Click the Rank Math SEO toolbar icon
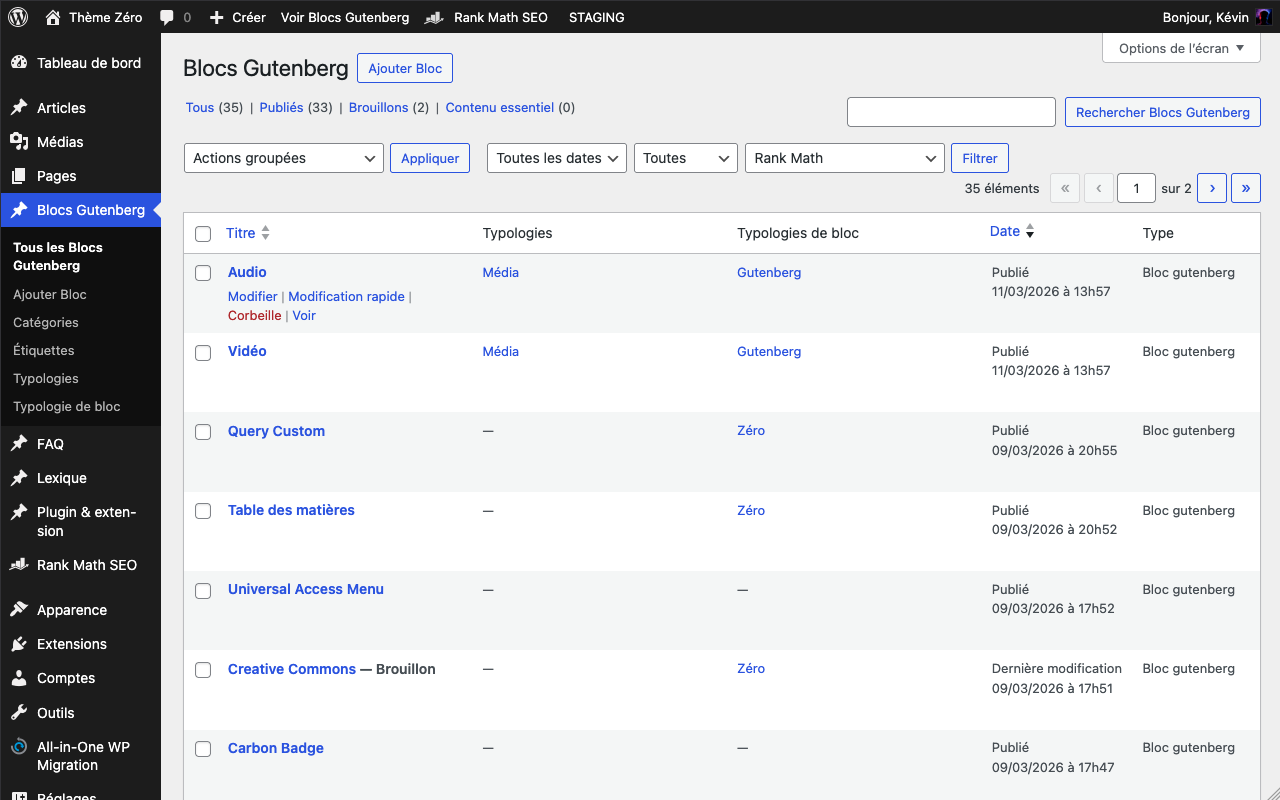The height and width of the screenshot is (800, 1280). tap(434, 17)
